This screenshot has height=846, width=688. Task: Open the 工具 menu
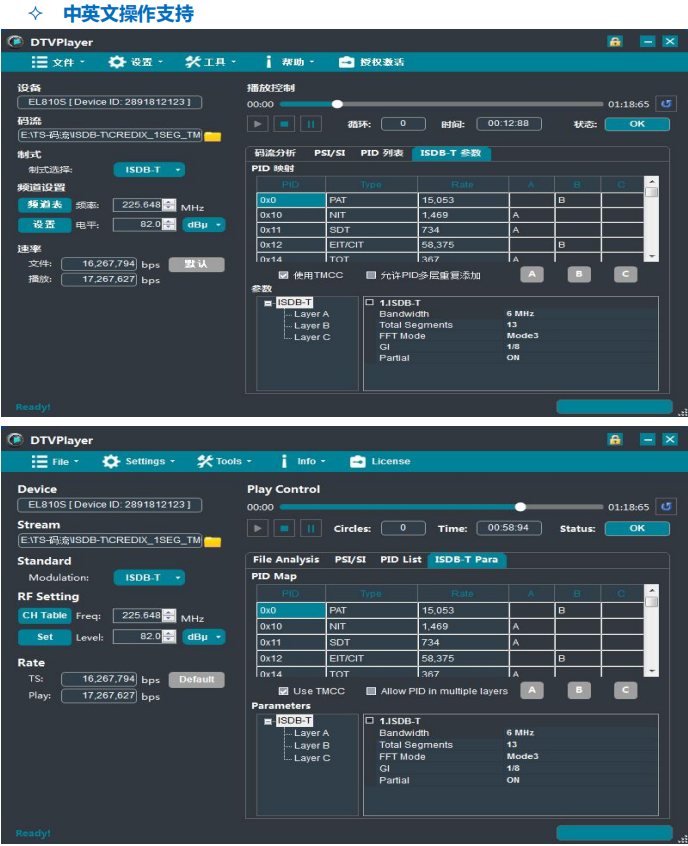[210, 63]
